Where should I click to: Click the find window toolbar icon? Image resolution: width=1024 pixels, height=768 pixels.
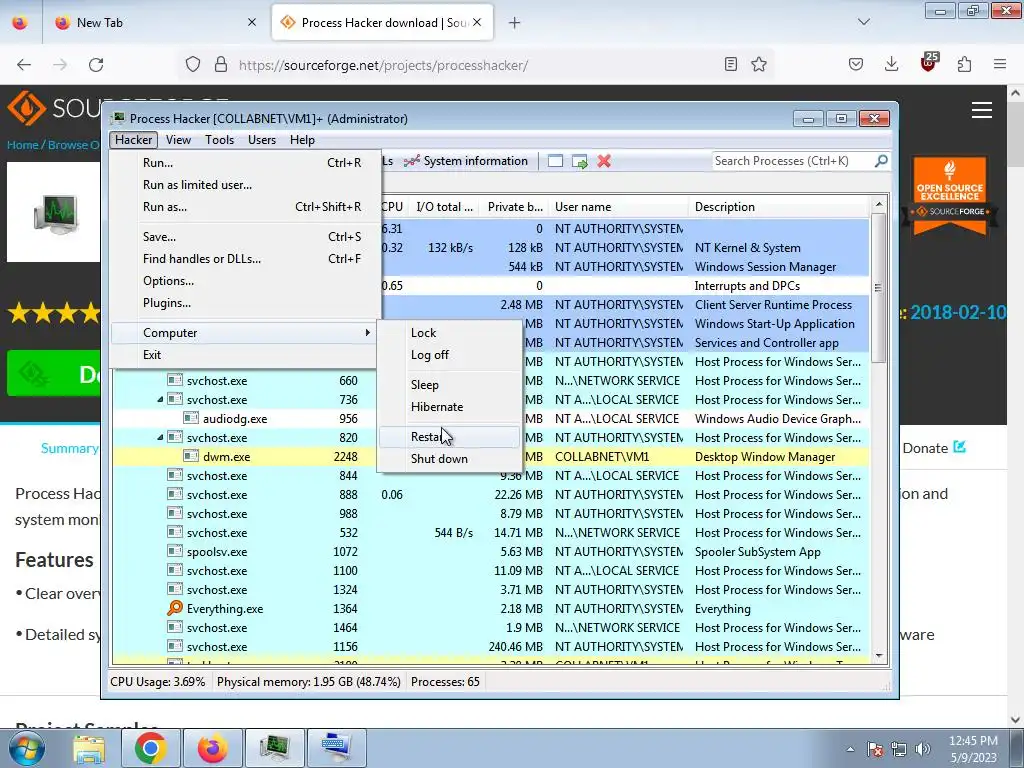[x=555, y=161]
